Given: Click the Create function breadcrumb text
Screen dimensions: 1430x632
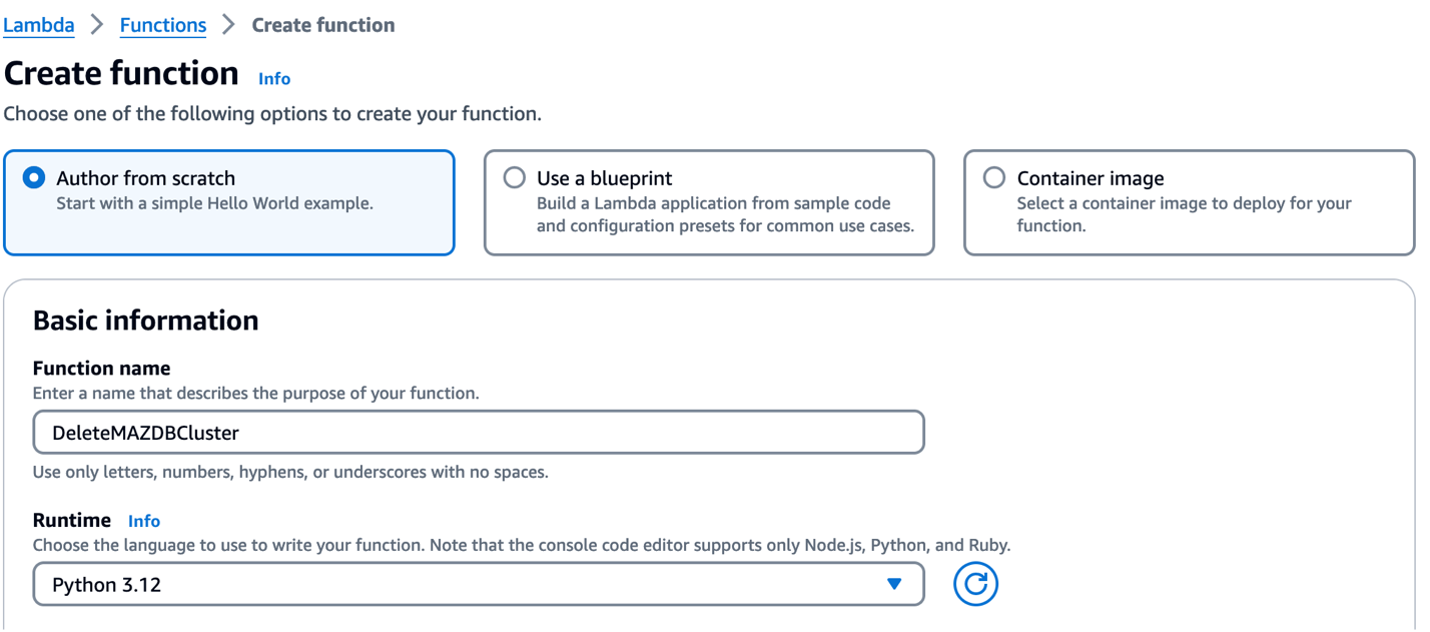Looking at the screenshot, I should (x=323, y=25).
